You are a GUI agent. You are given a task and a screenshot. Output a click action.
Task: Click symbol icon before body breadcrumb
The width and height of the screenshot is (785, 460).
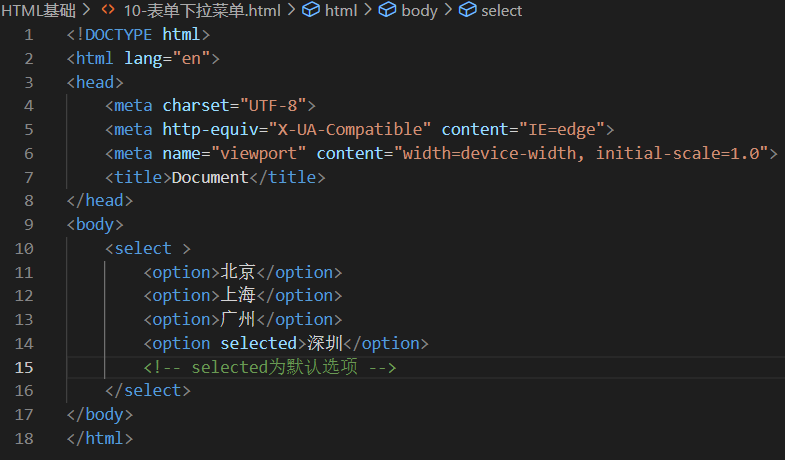(x=388, y=11)
